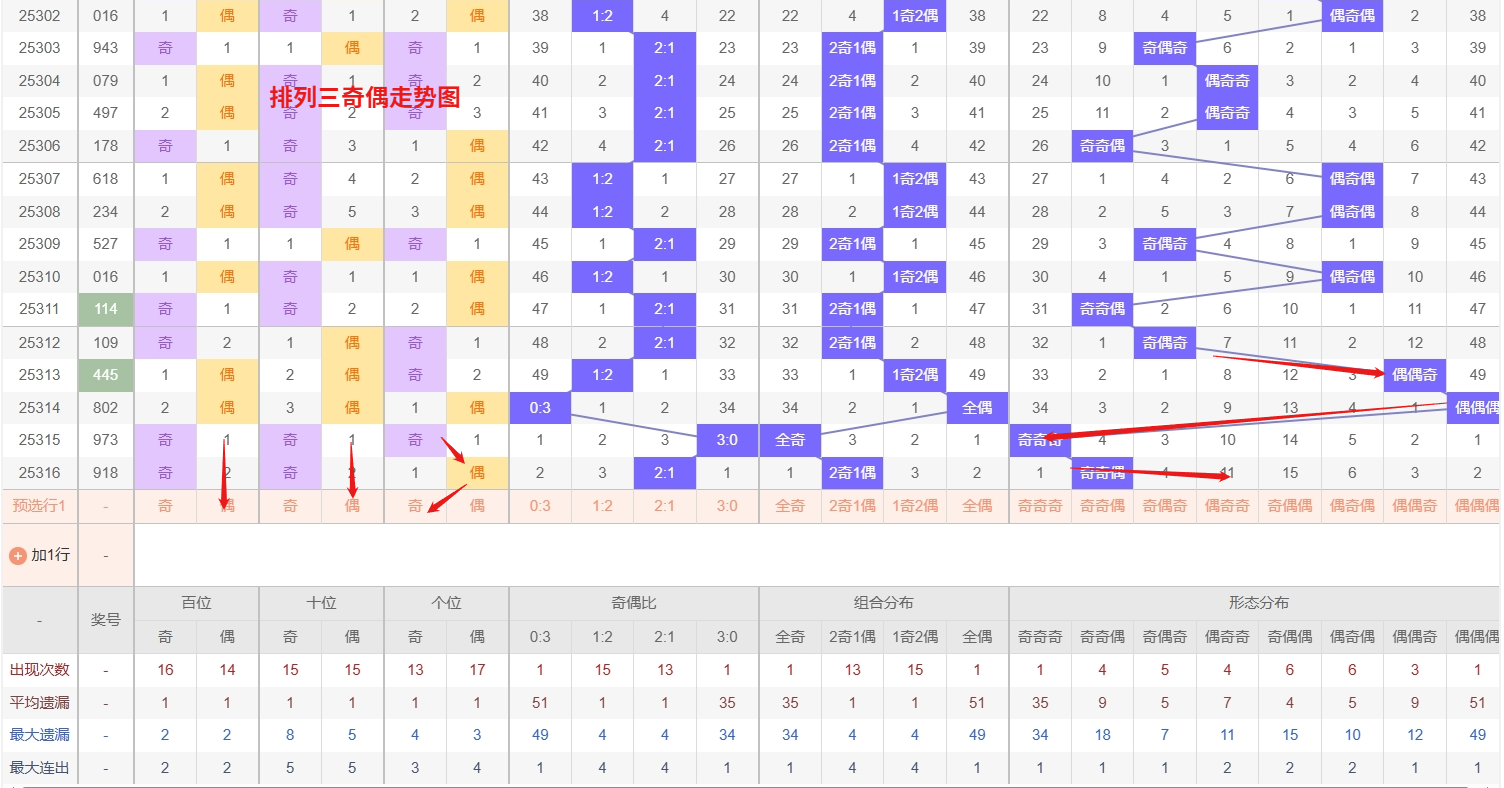Click the green 445 number in row 25313
The width and height of the screenshot is (1504, 788).
coord(106,375)
